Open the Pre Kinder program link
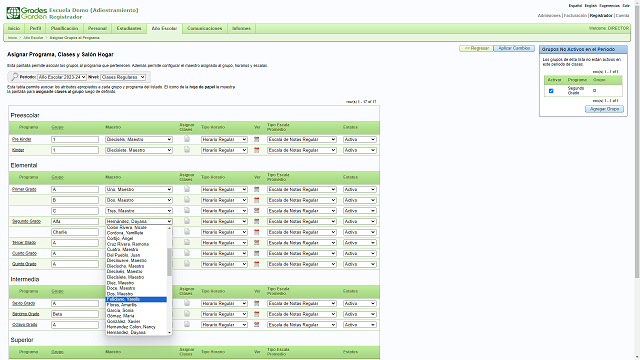The width and height of the screenshot is (640, 360). (x=22, y=140)
